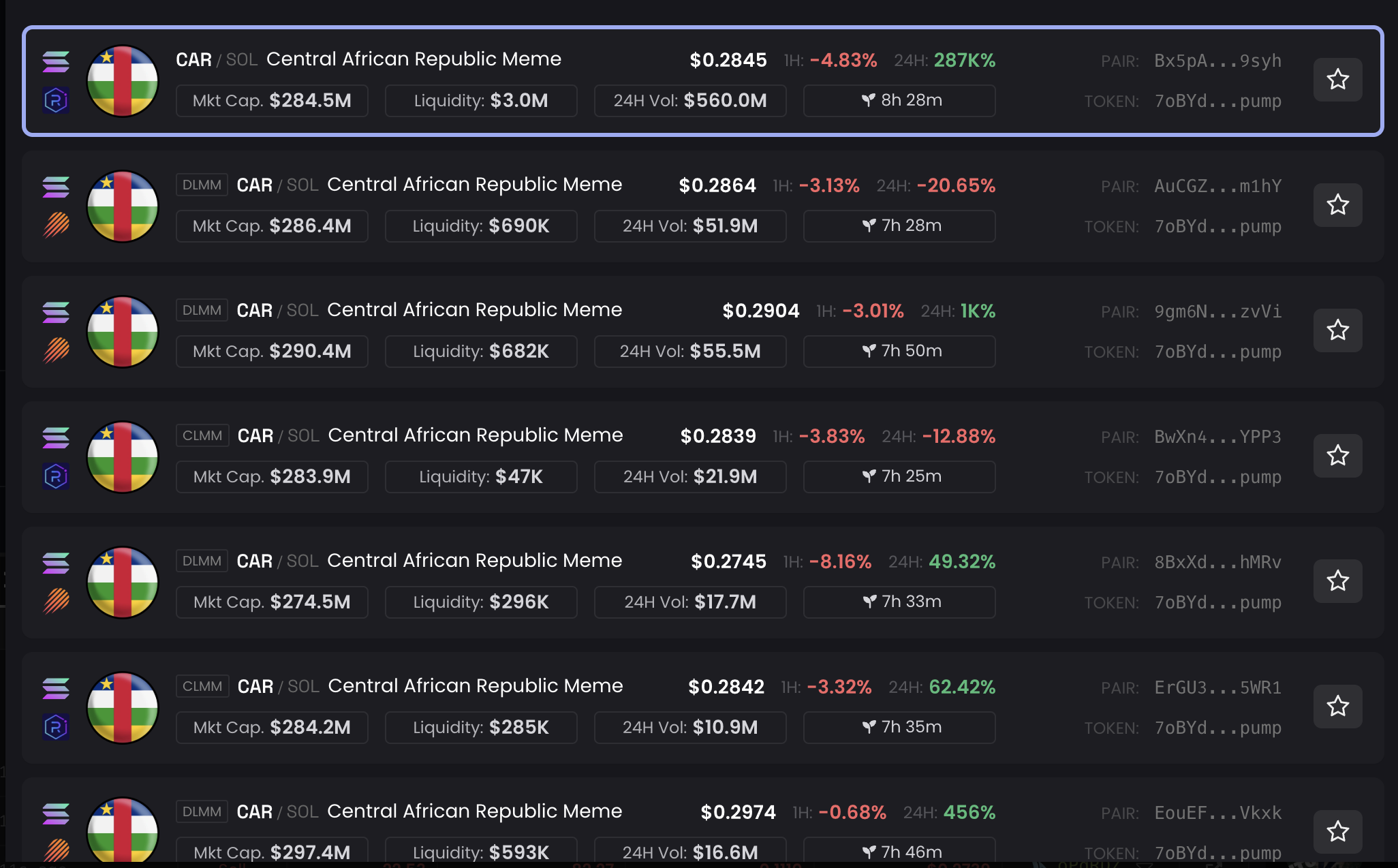The image size is (1398, 868).
Task: Star the 9gm6N...zvVi pair row
Action: click(x=1337, y=330)
